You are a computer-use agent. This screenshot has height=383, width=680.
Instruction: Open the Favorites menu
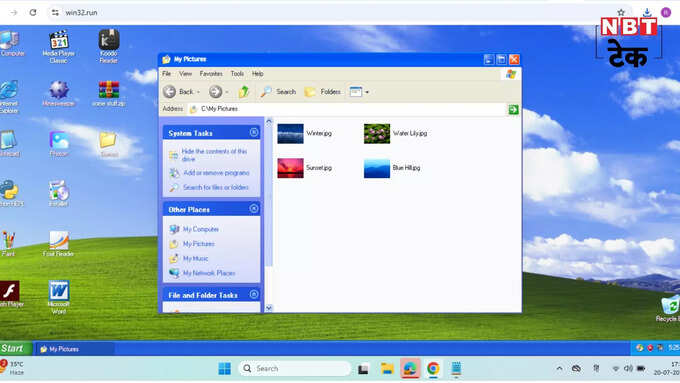tap(211, 74)
